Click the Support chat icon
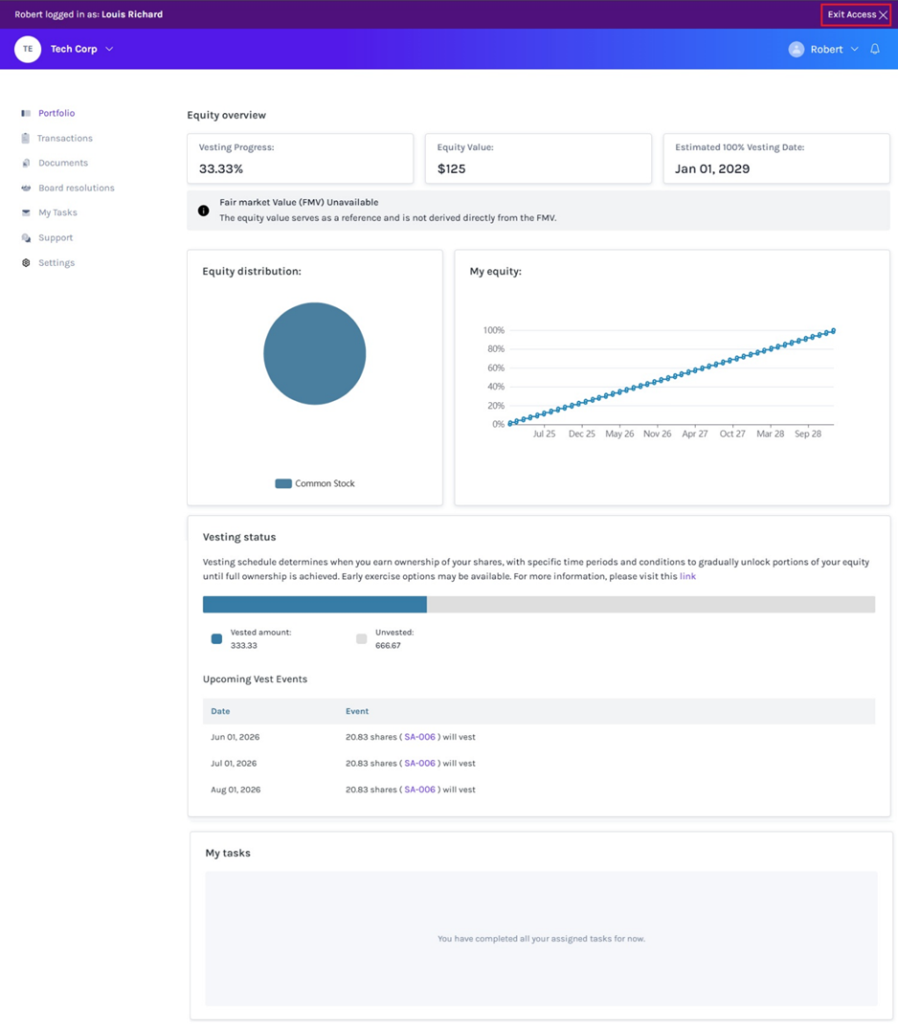Viewport: 898px width, 1024px height. click(26, 238)
